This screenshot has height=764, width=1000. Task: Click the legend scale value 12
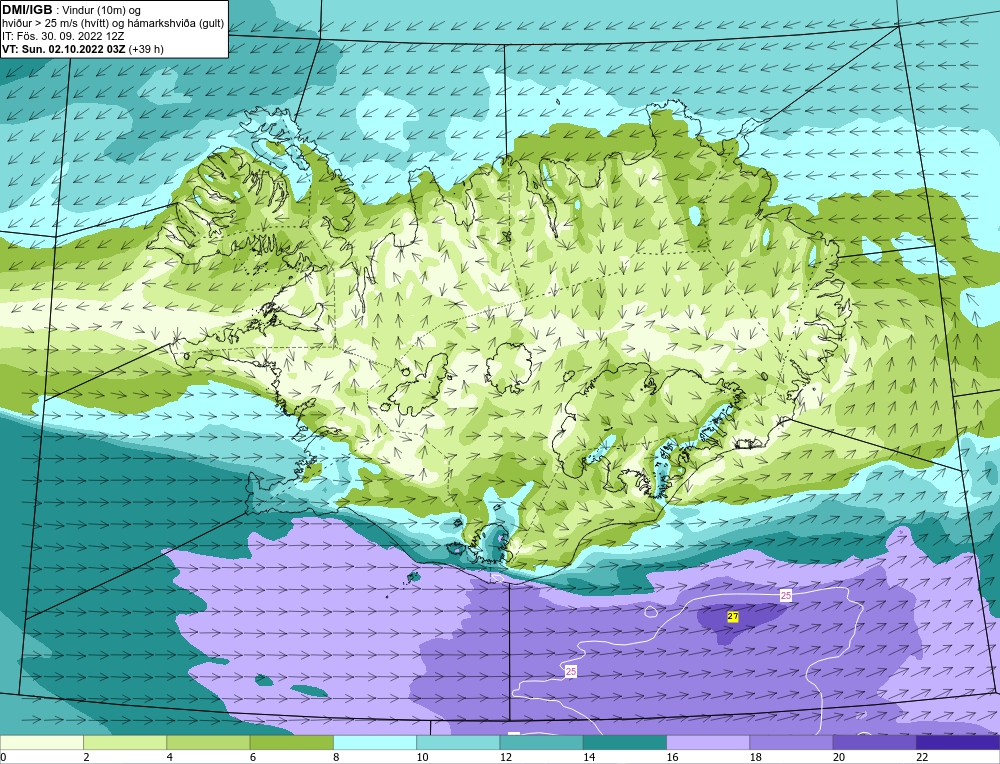click(x=505, y=757)
